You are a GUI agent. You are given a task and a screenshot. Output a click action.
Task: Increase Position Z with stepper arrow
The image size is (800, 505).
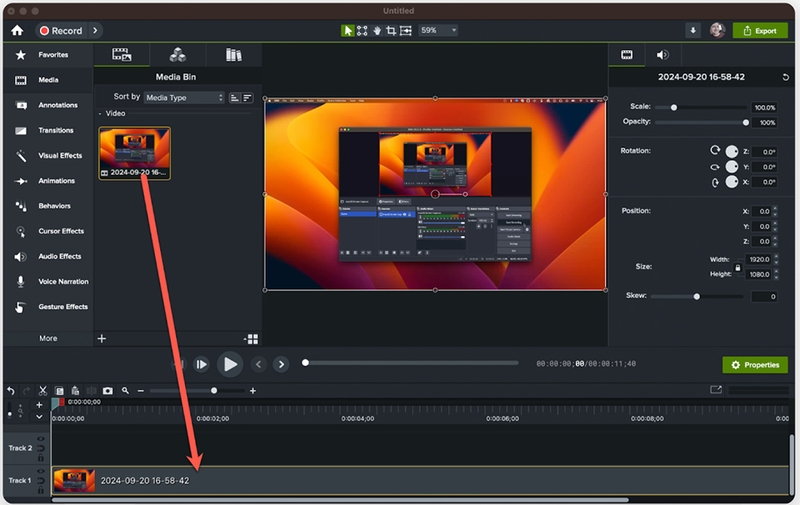pyautogui.click(x=776, y=238)
